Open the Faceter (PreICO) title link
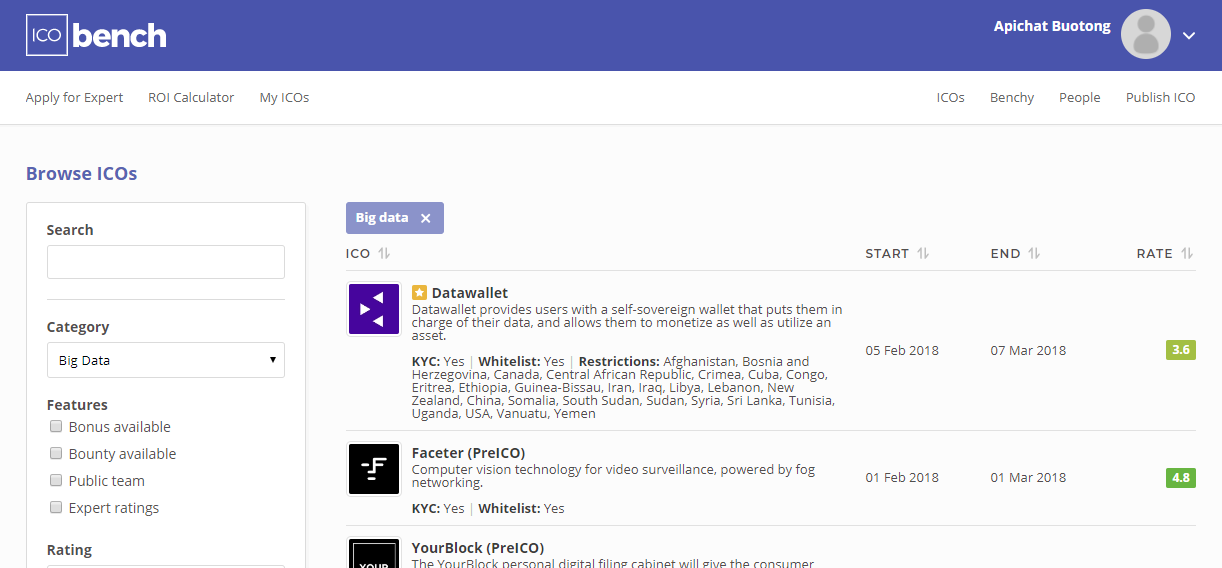This screenshot has height=568, width=1222. (468, 453)
